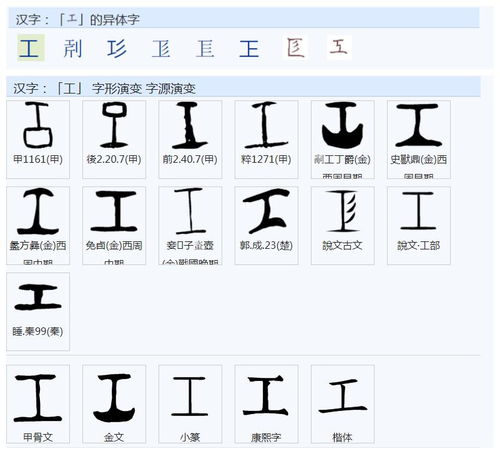Open the 工丁爵(金) bronze glyph thumbnail
The height and width of the screenshot is (454, 500).
pyautogui.click(x=343, y=139)
